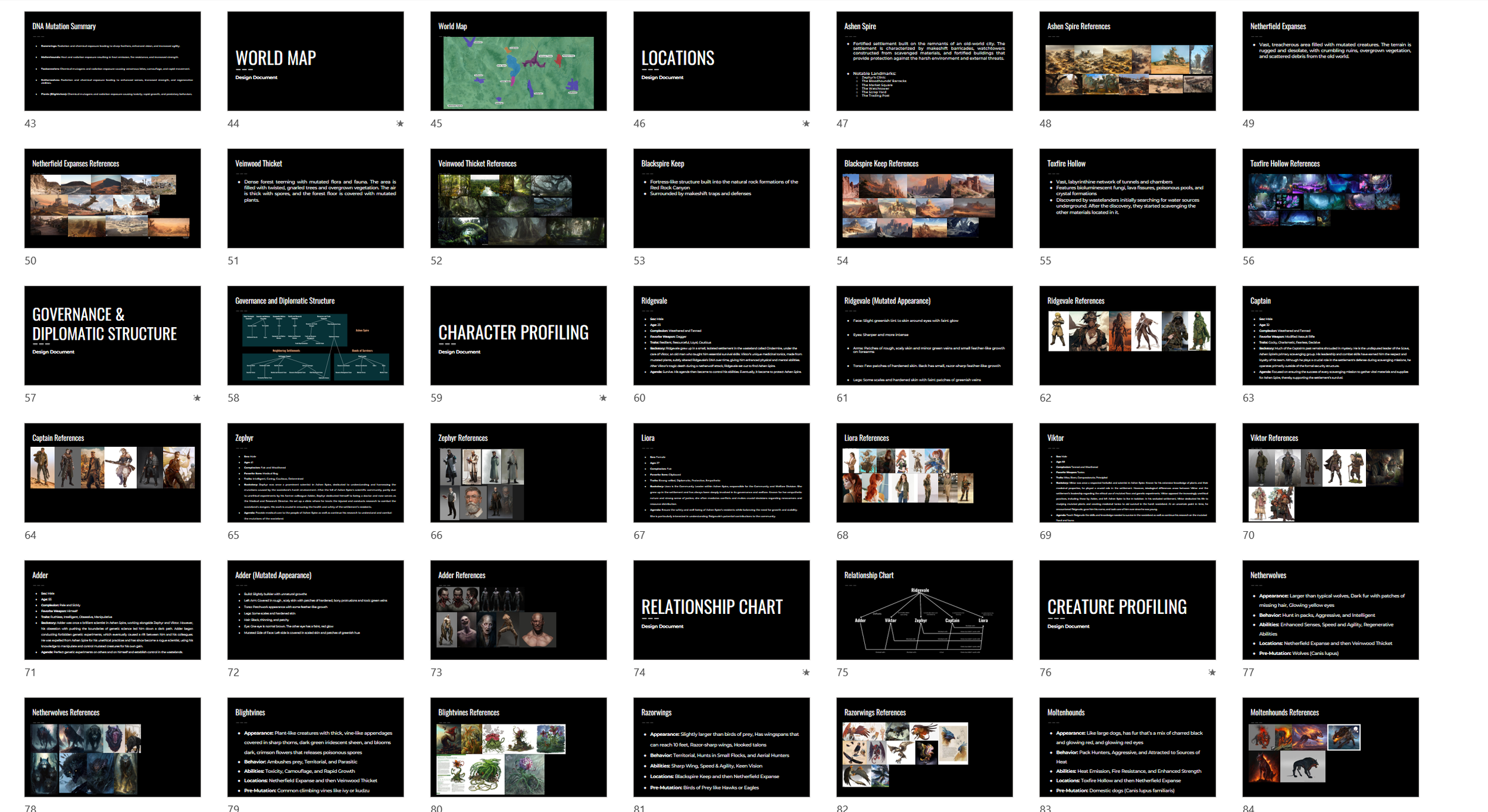The image size is (1488, 812).
Task: Select the Creature Profiling title slide
Action: pos(1127,610)
